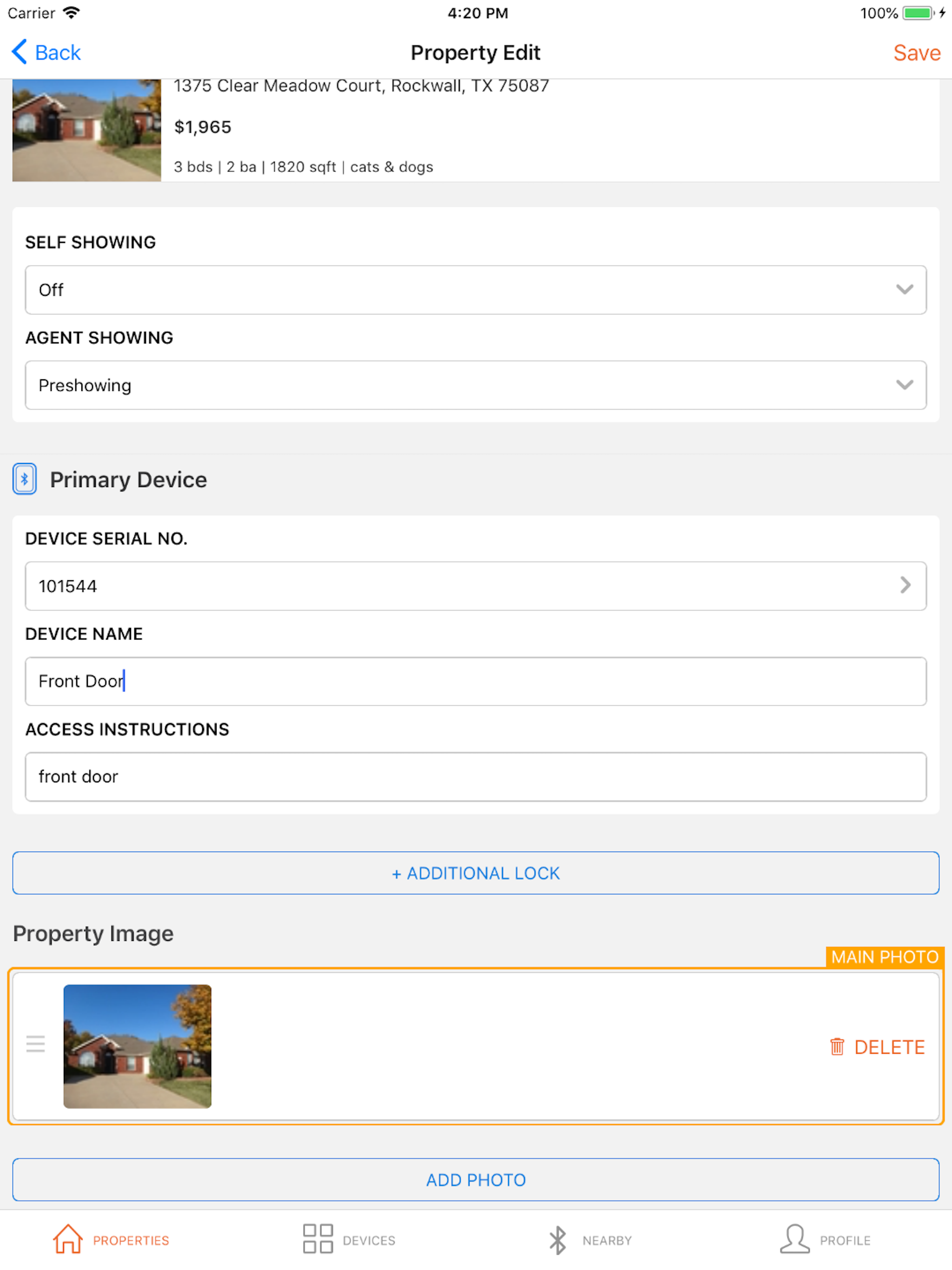Tap the property header house thumbnail
This screenshot has width=952, height=1270.
(87, 130)
